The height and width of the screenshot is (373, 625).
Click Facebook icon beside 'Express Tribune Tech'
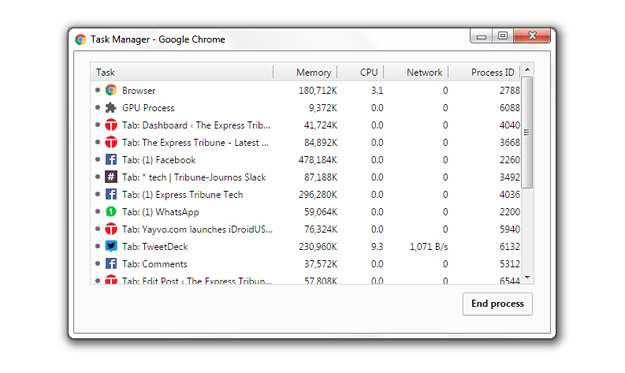(111, 194)
